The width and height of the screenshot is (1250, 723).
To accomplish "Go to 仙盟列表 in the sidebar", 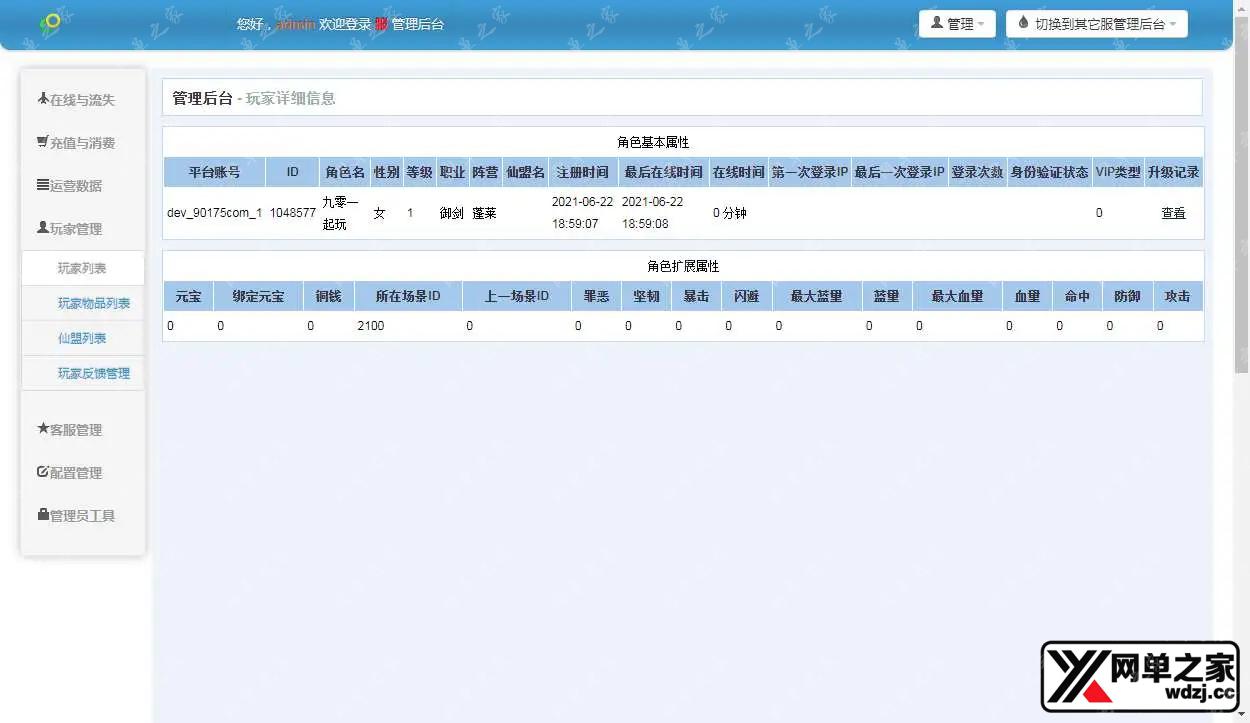I will (82, 338).
